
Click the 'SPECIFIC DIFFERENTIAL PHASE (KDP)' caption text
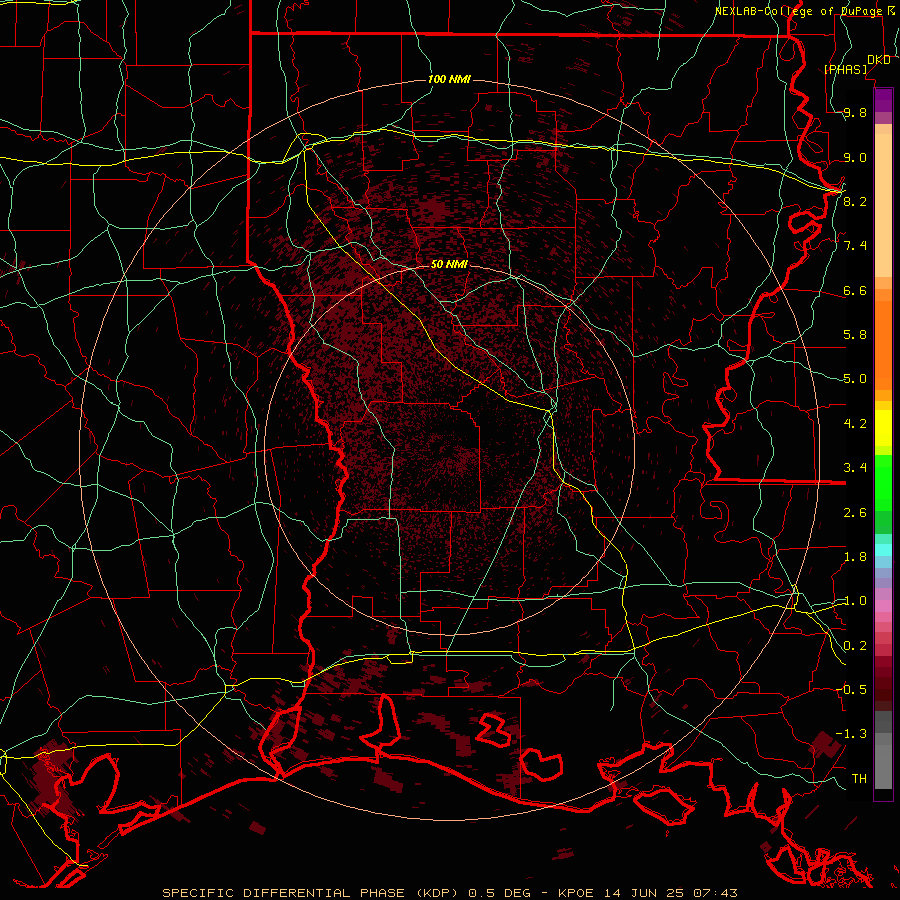[x=311, y=893]
